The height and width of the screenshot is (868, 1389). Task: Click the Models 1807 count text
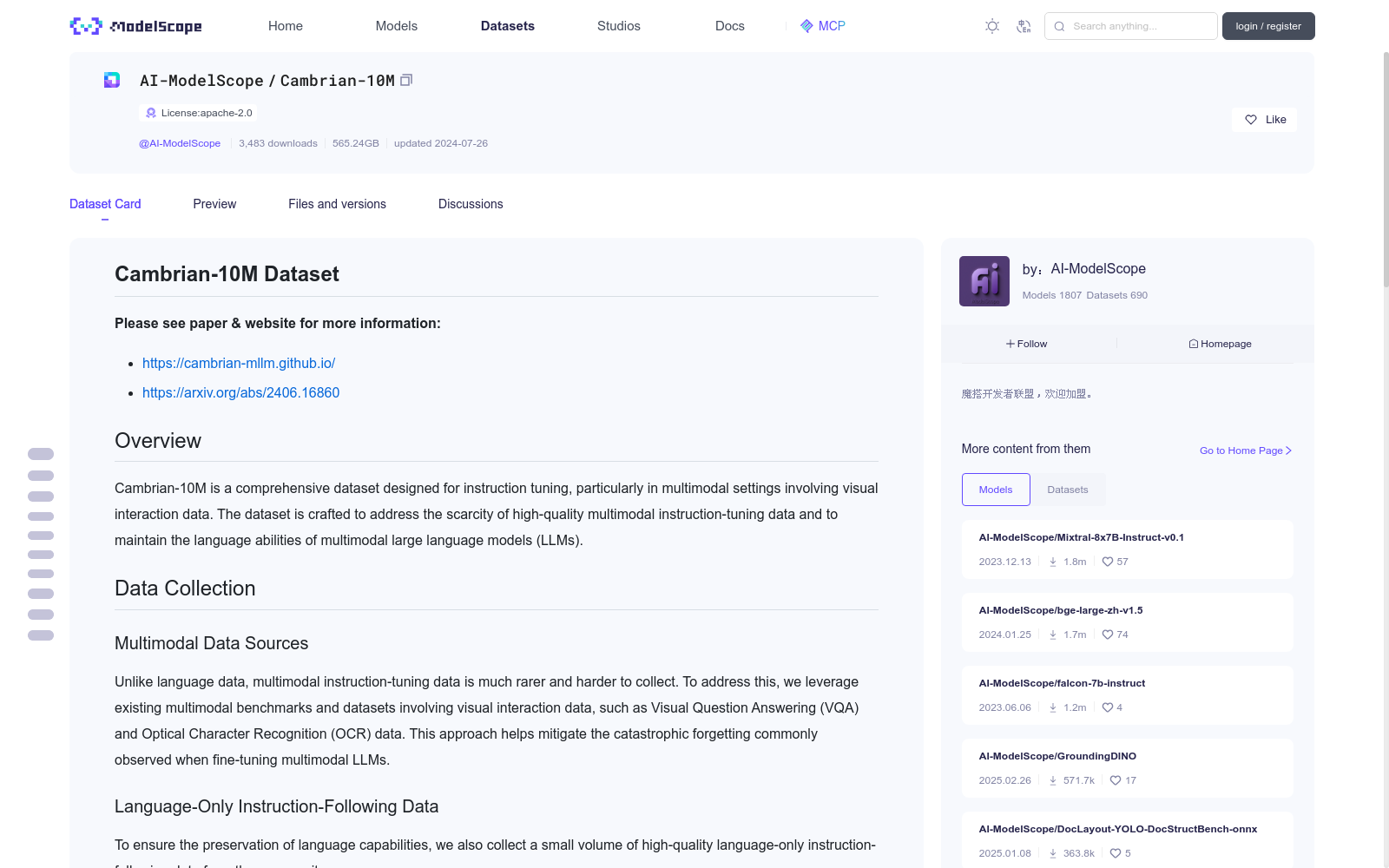(x=1052, y=295)
